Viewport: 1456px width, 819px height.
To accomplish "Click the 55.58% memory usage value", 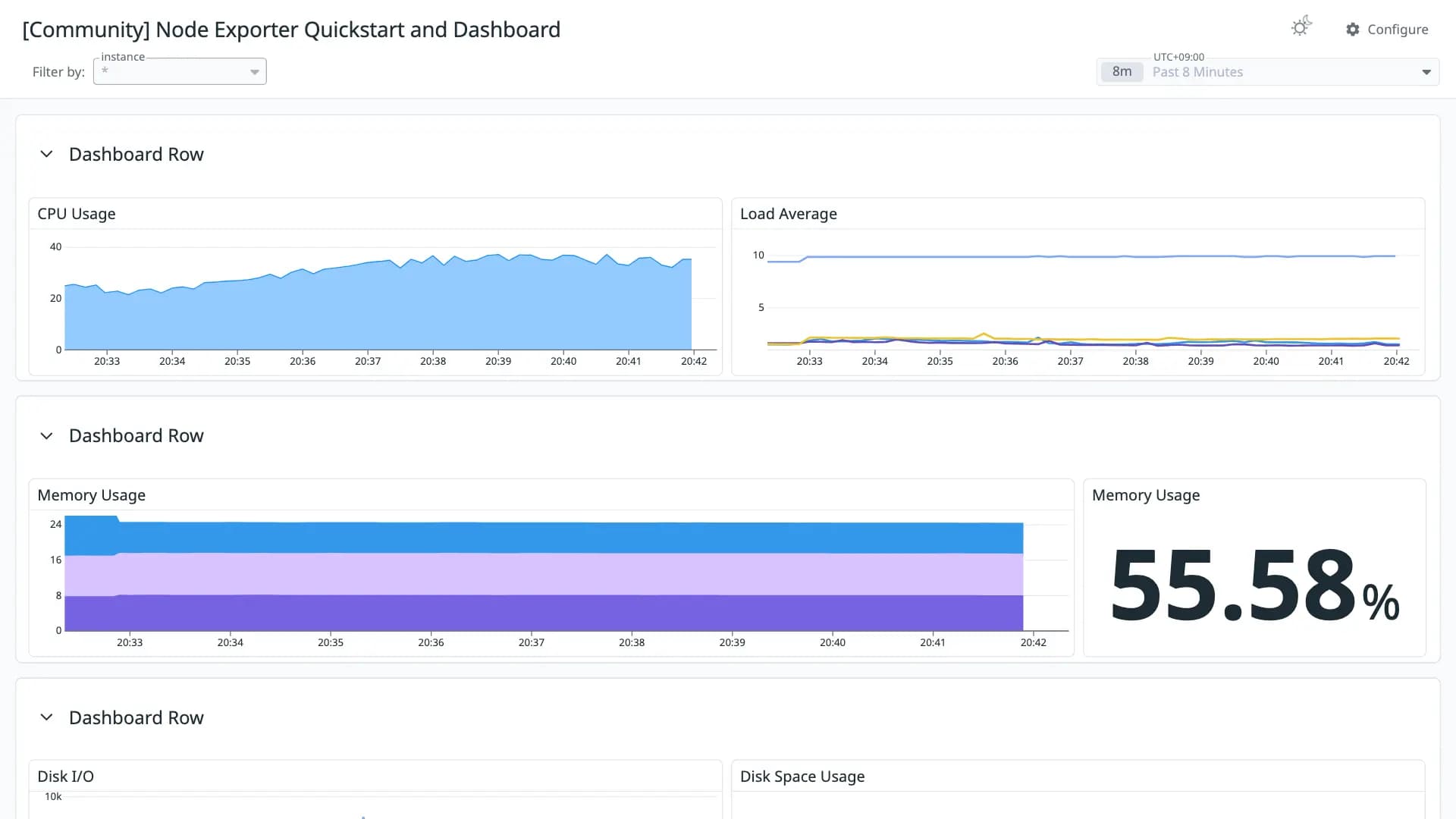I will [x=1254, y=585].
